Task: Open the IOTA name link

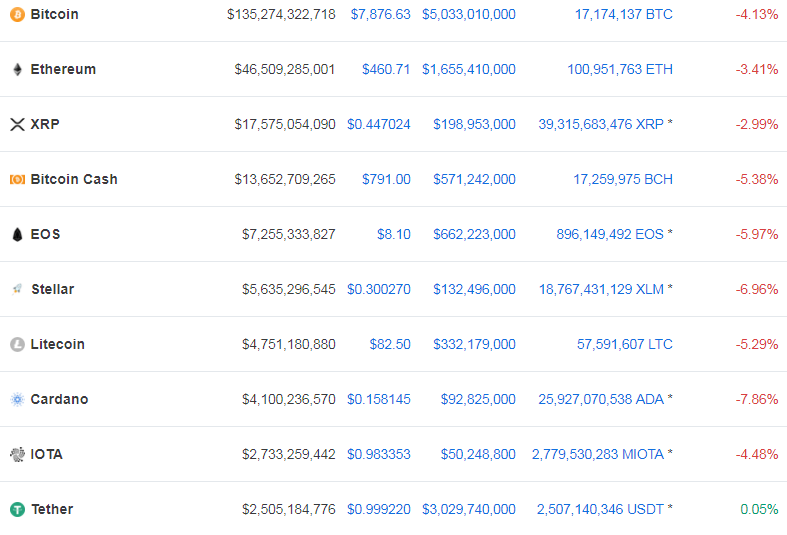Action: (46, 454)
